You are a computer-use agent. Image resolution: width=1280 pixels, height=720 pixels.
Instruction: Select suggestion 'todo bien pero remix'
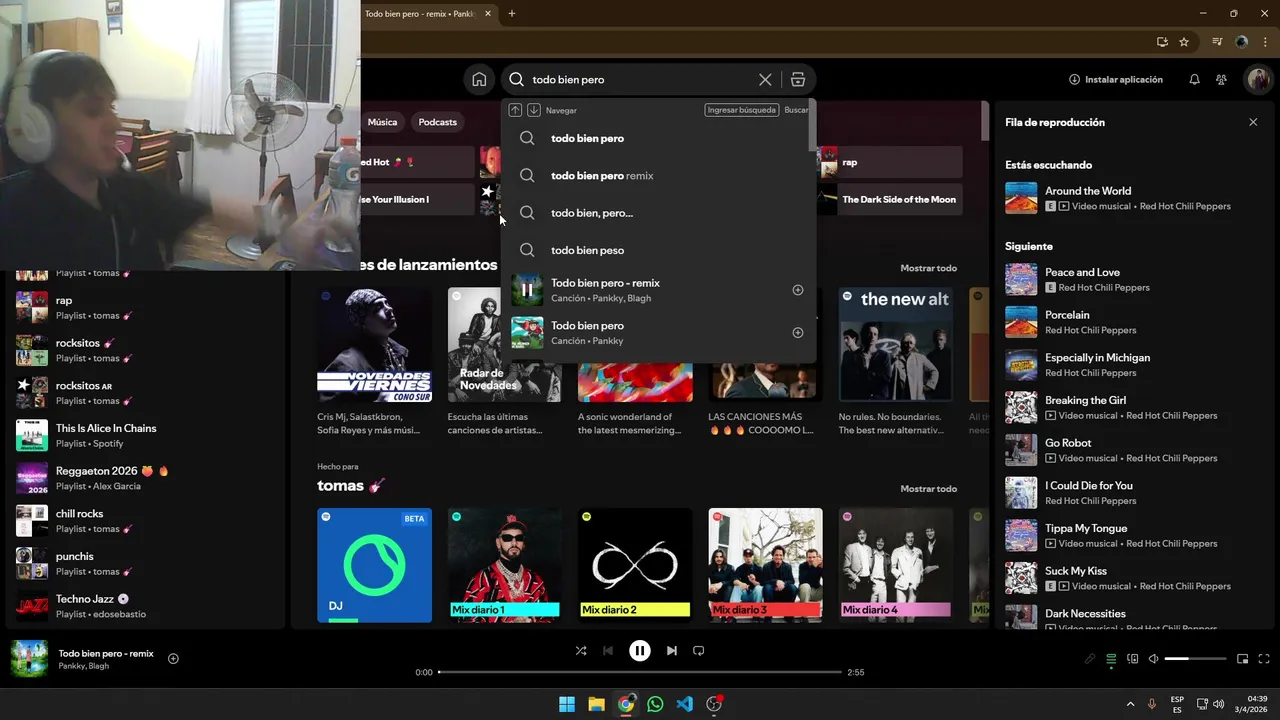(x=660, y=176)
